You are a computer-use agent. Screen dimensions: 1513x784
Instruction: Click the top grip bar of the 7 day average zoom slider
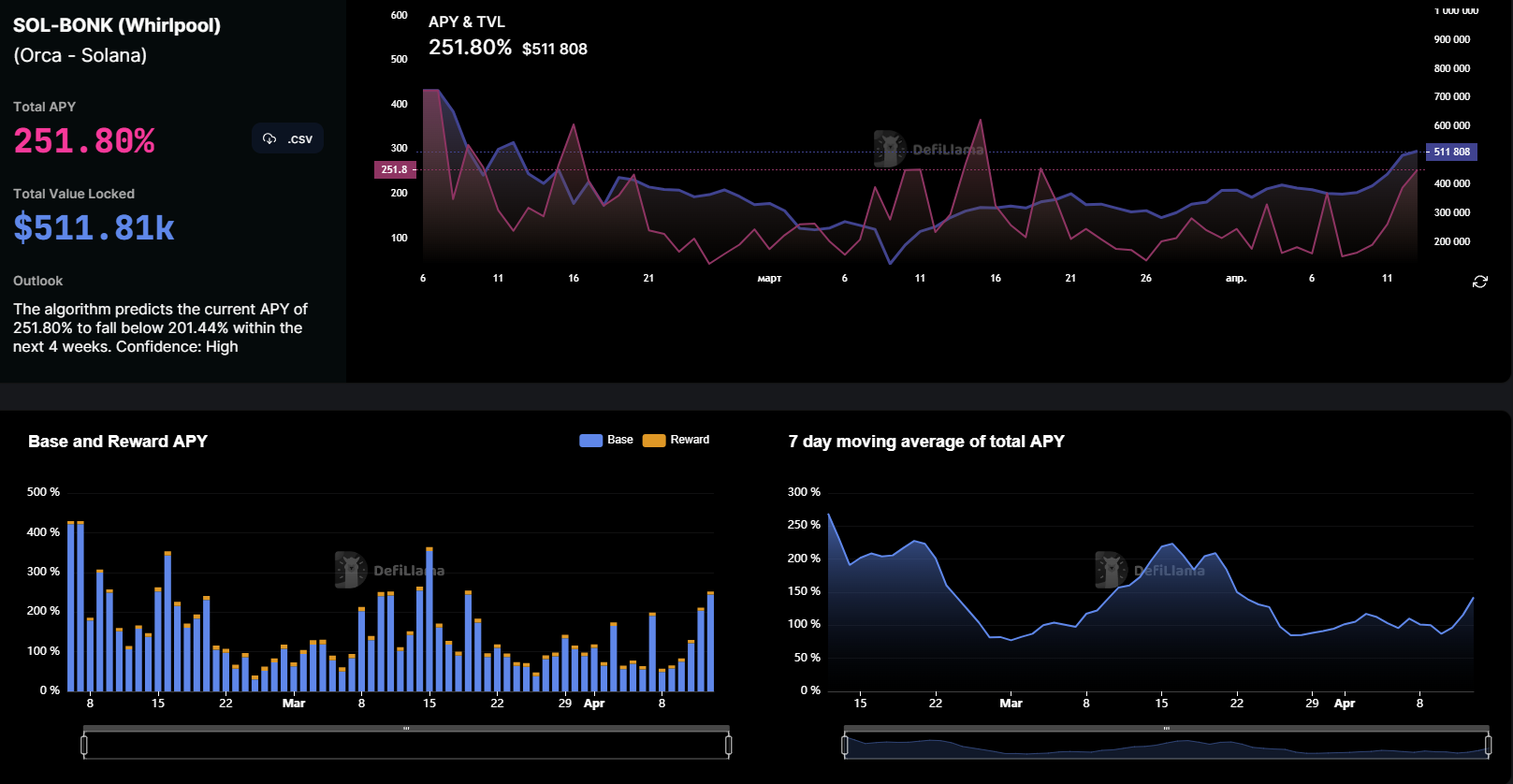point(1167,728)
